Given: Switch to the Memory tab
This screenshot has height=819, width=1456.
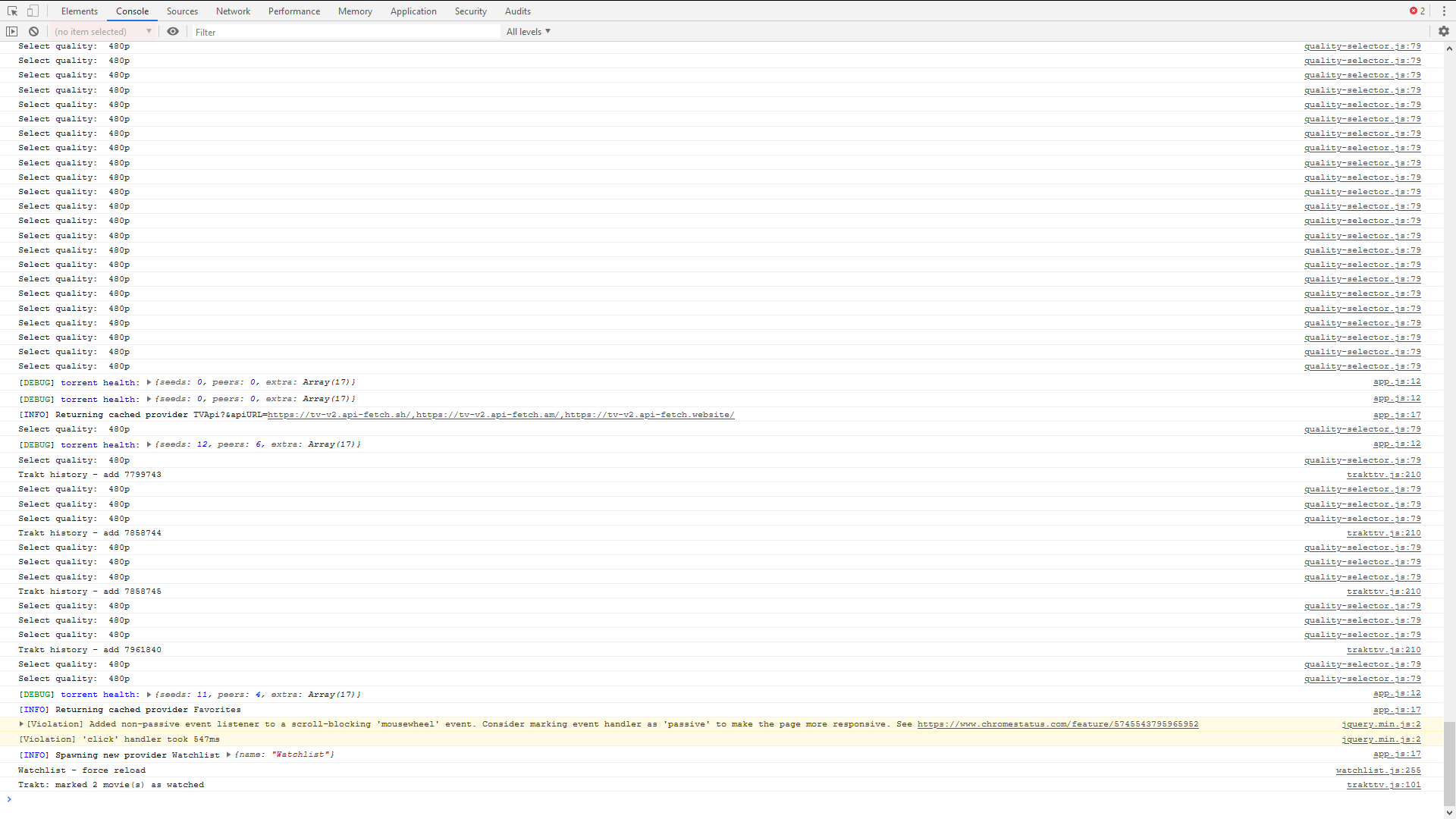Looking at the screenshot, I should point(355,11).
